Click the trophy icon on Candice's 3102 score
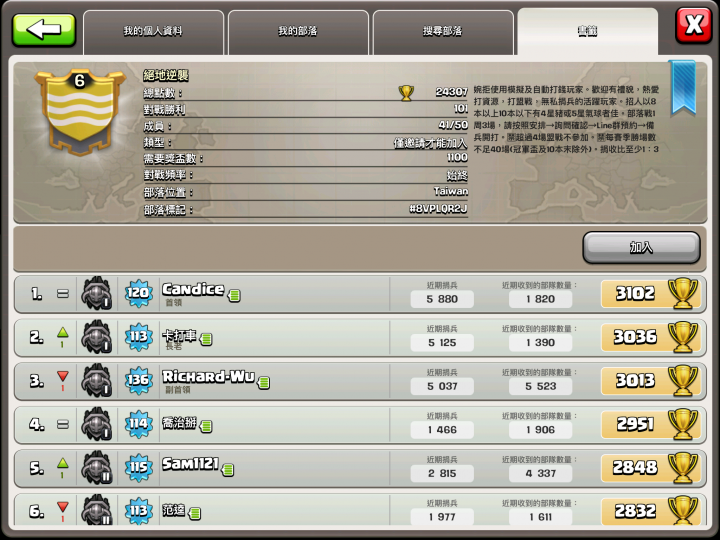Viewport: 720px width, 540px height. 683,293
